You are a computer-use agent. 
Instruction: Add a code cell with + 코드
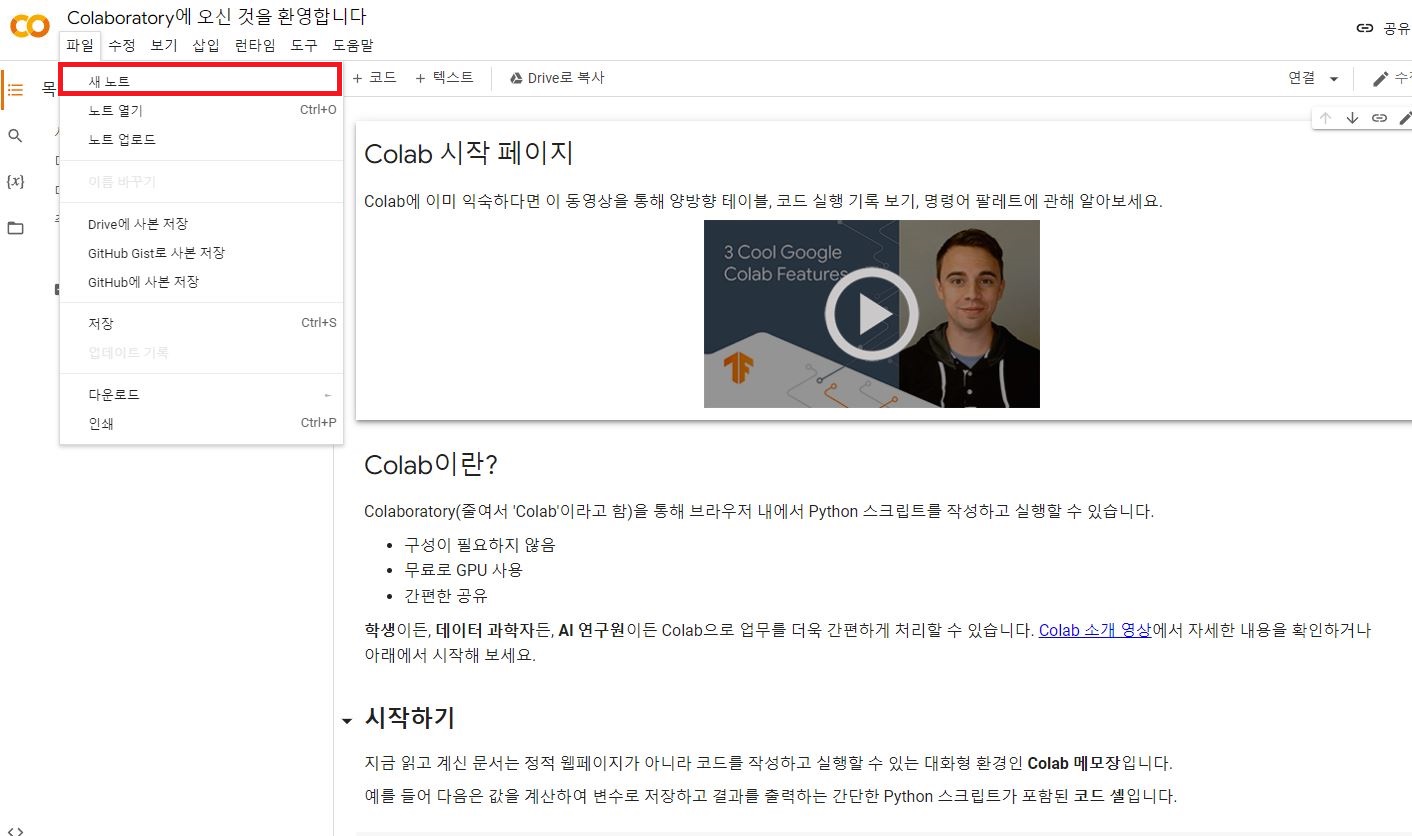tap(374, 78)
